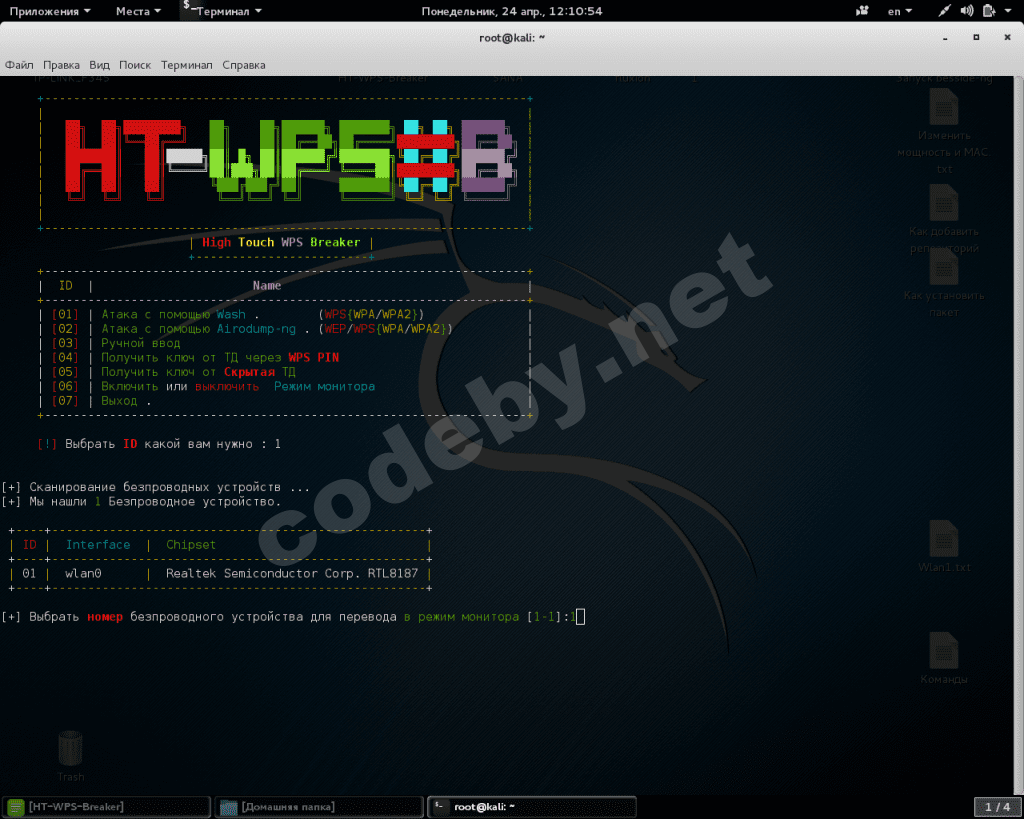The height and width of the screenshot is (819, 1024).
Task: Open the Правка menu
Action: coord(61,65)
